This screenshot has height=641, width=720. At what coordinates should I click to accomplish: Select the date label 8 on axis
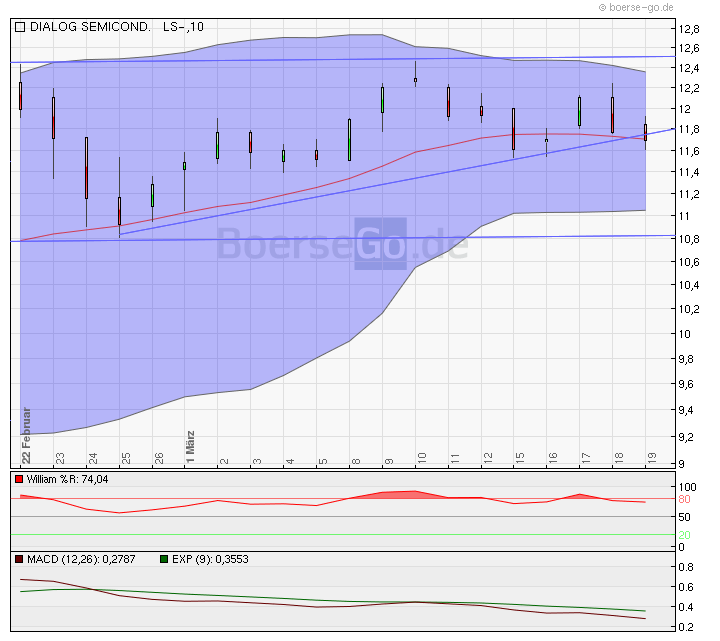click(x=356, y=461)
